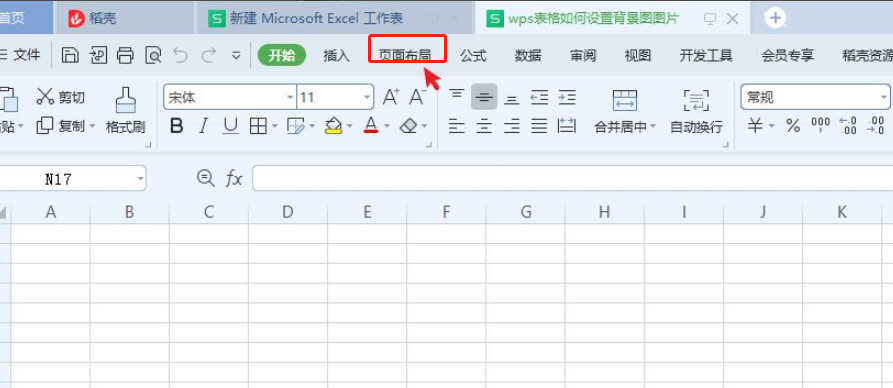This screenshot has height=388, width=893.
Task: Click the Export to PDF icon
Action: click(98, 55)
